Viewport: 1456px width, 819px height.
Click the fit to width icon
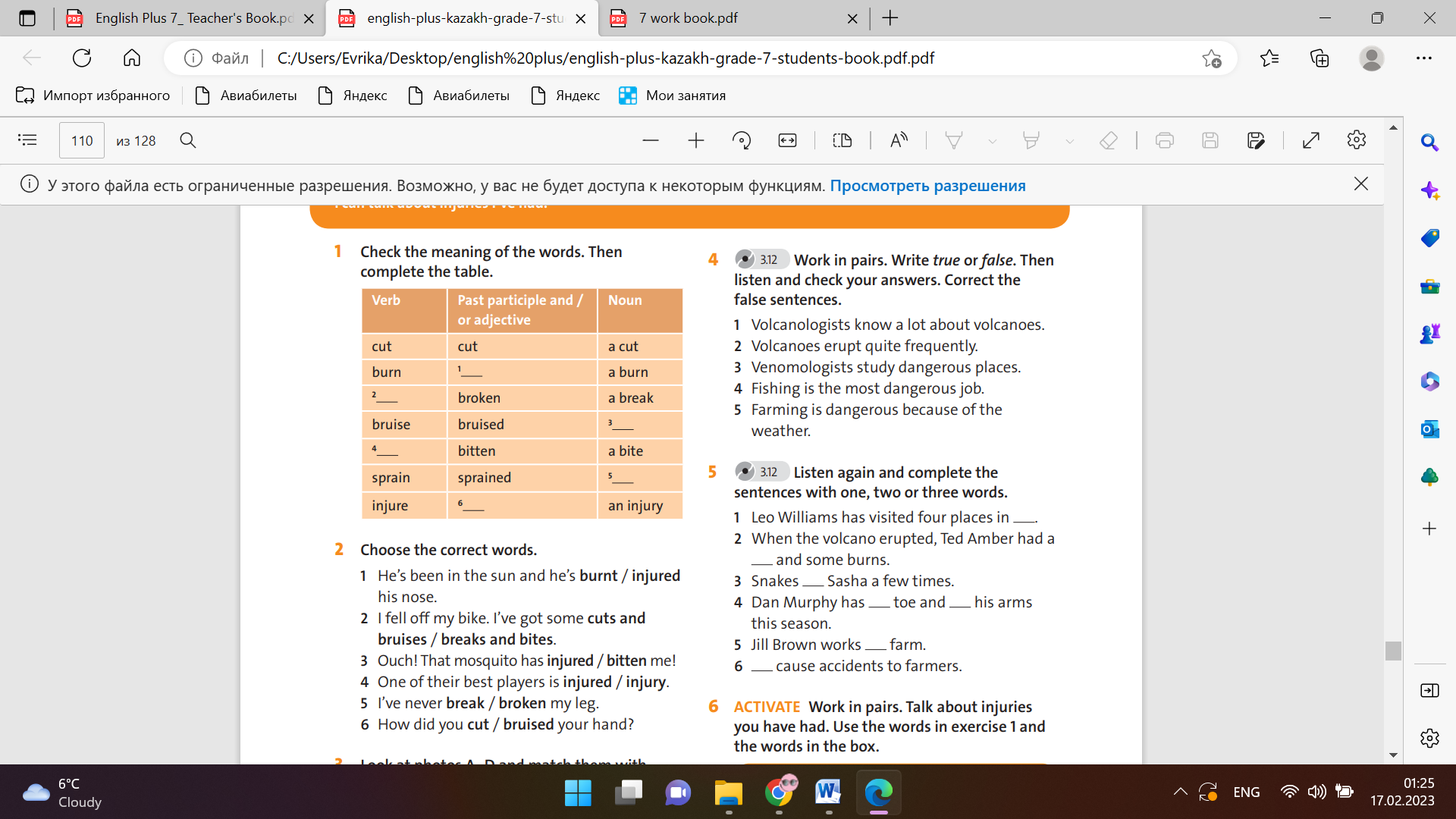787,140
